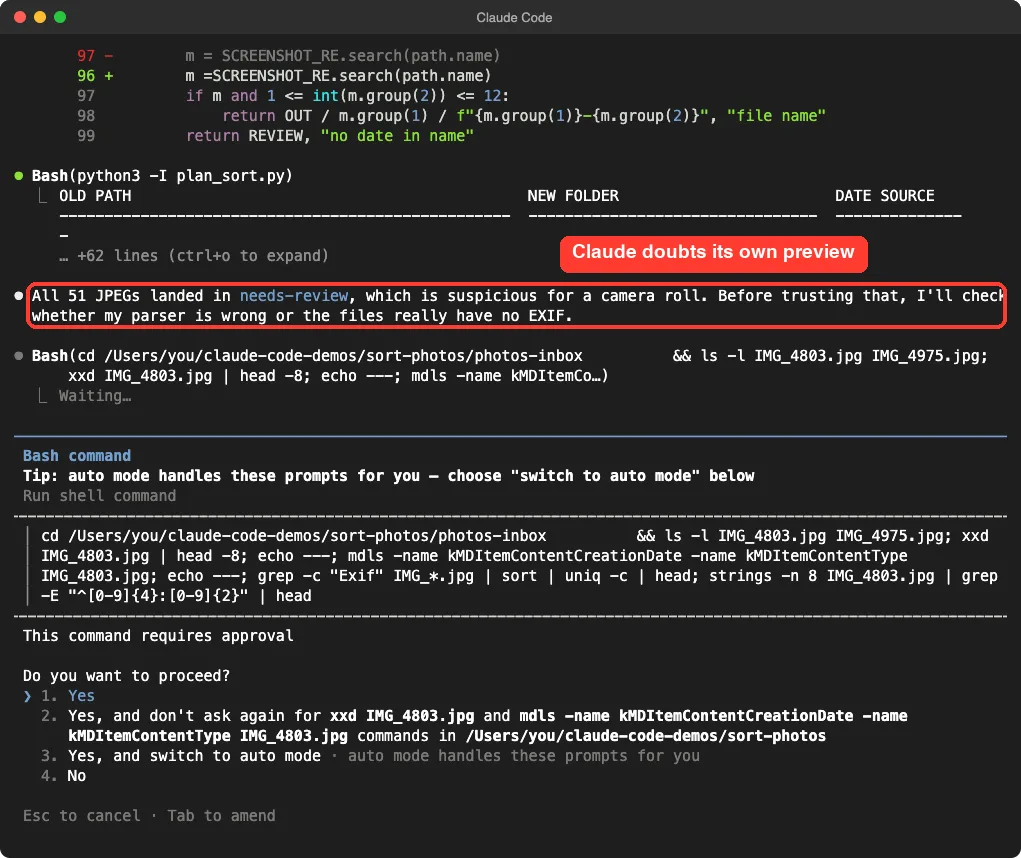Click the "Run shell command" description
This screenshot has width=1021, height=858.
pyautogui.click(x=100, y=496)
